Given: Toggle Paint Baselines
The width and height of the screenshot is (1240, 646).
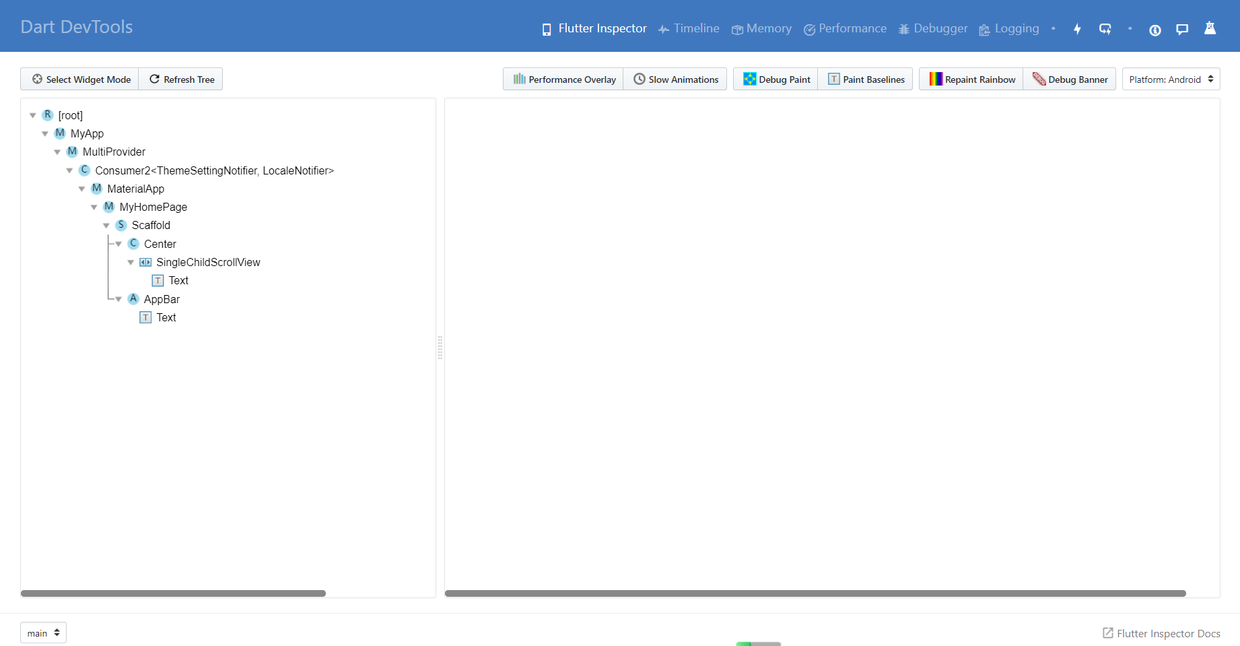Looking at the screenshot, I should click(x=866, y=79).
